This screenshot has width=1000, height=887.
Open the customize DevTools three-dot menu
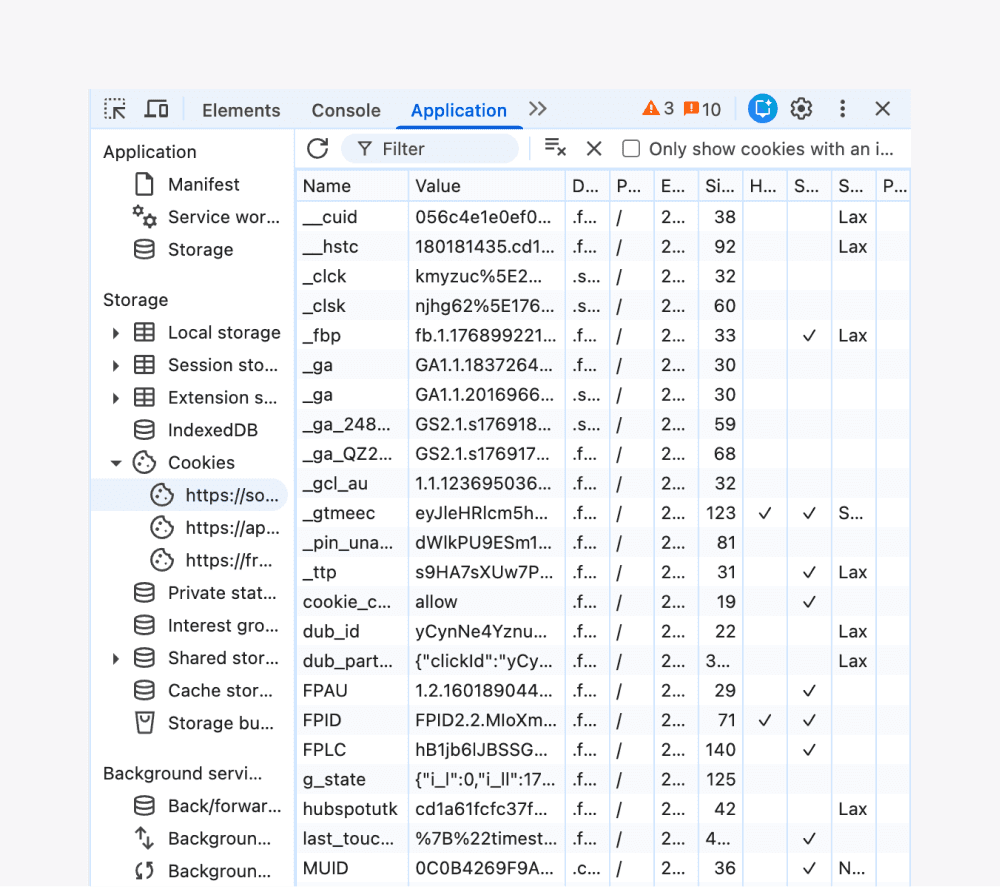click(x=842, y=108)
